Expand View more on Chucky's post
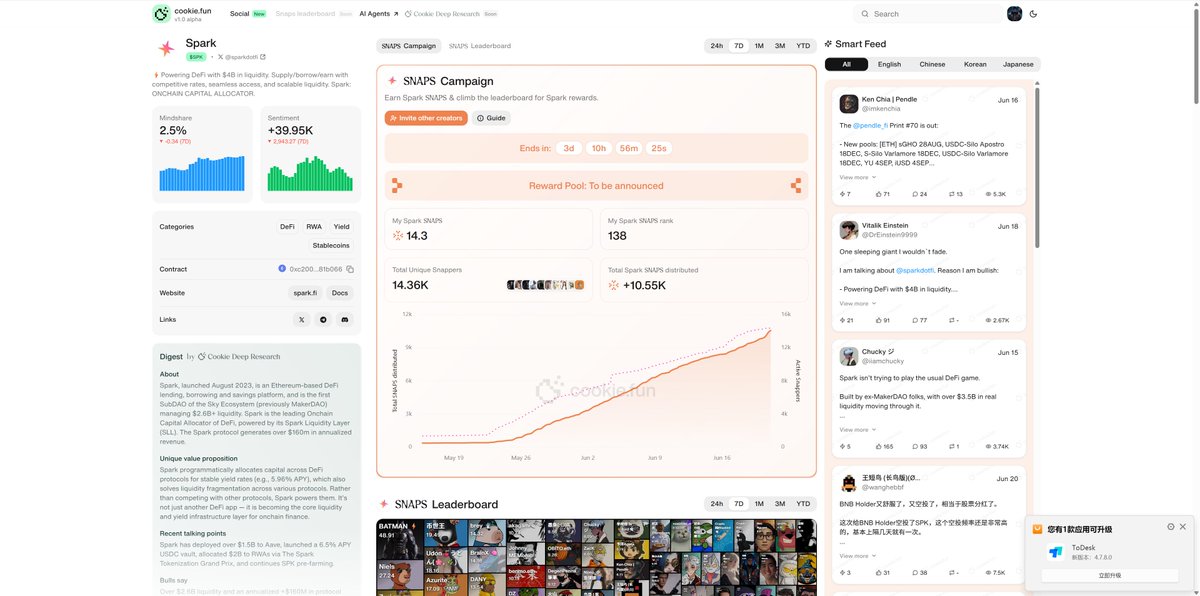Image resolution: width=1200 pixels, height=596 pixels. pyautogui.click(x=857, y=429)
